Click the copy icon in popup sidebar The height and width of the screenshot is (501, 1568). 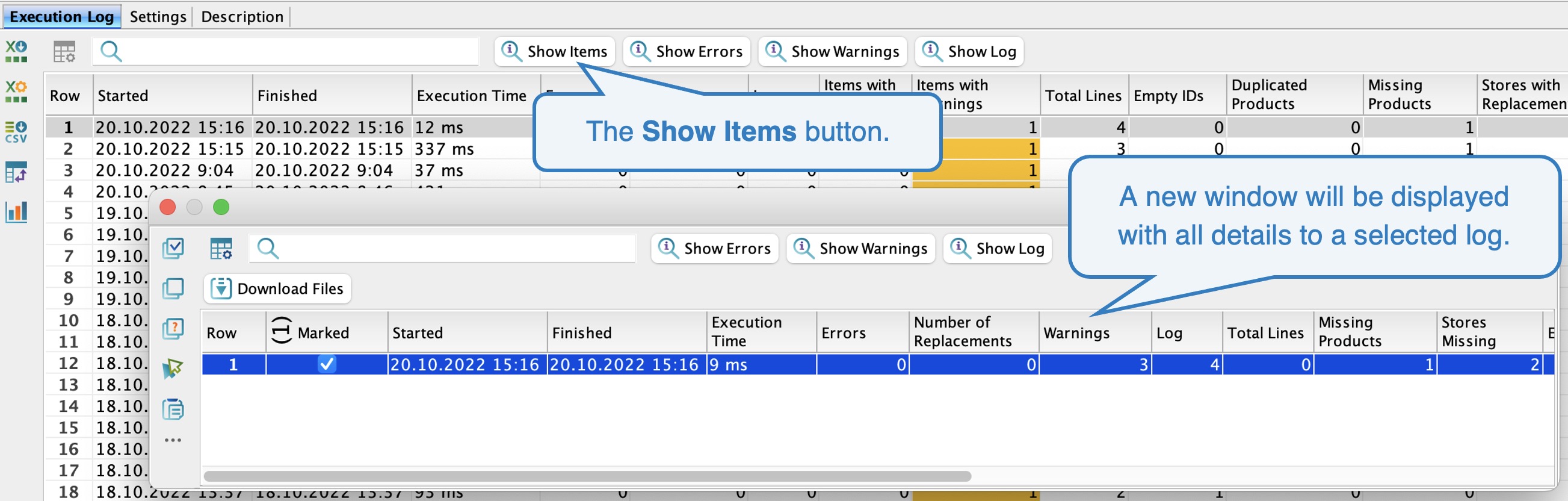[x=173, y=288]
